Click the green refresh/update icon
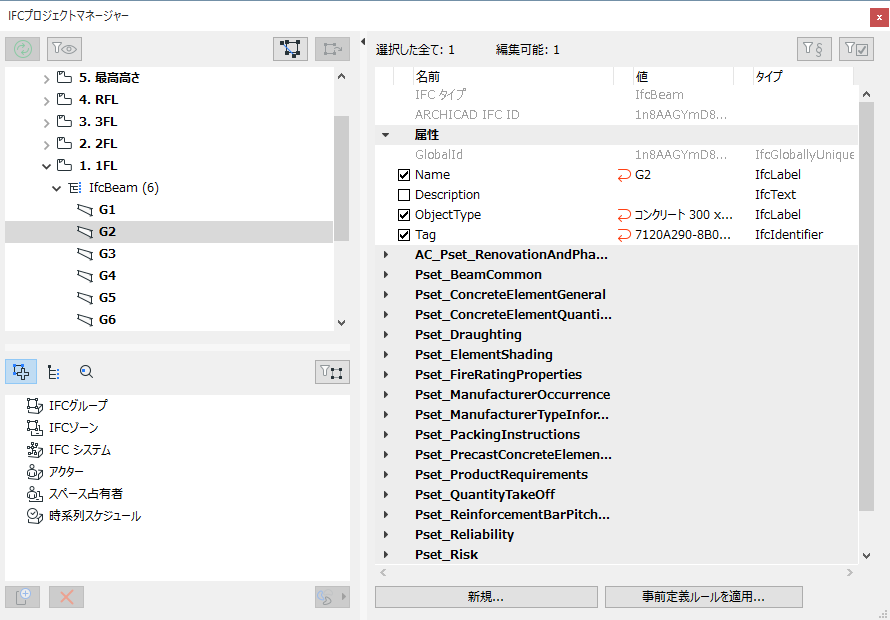The image size is (890, 620). [x=22, y=49]
